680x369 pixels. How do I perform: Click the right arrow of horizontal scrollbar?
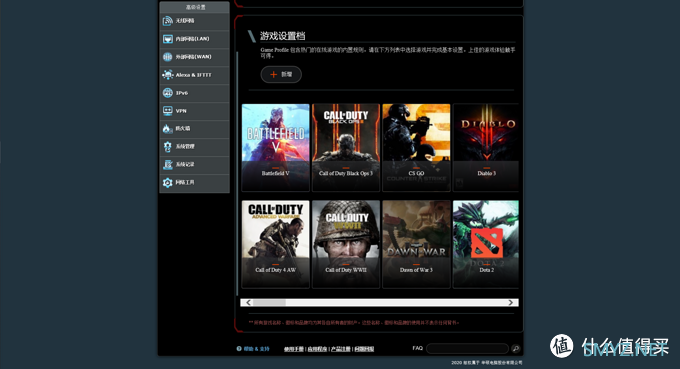point(511,303)
